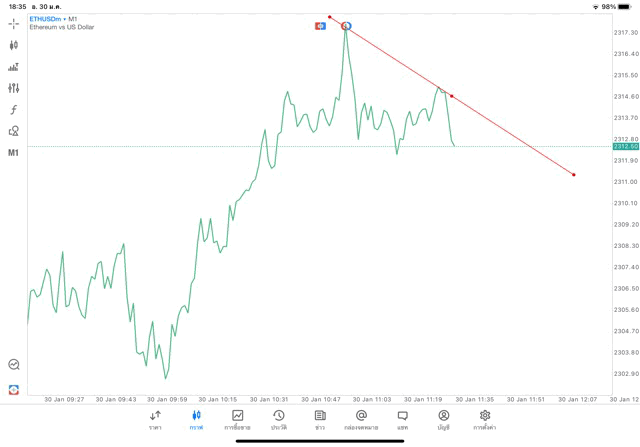Open the M1 timeframe selector
Viewport: 640px width, 447px height.
click(14, 153)
